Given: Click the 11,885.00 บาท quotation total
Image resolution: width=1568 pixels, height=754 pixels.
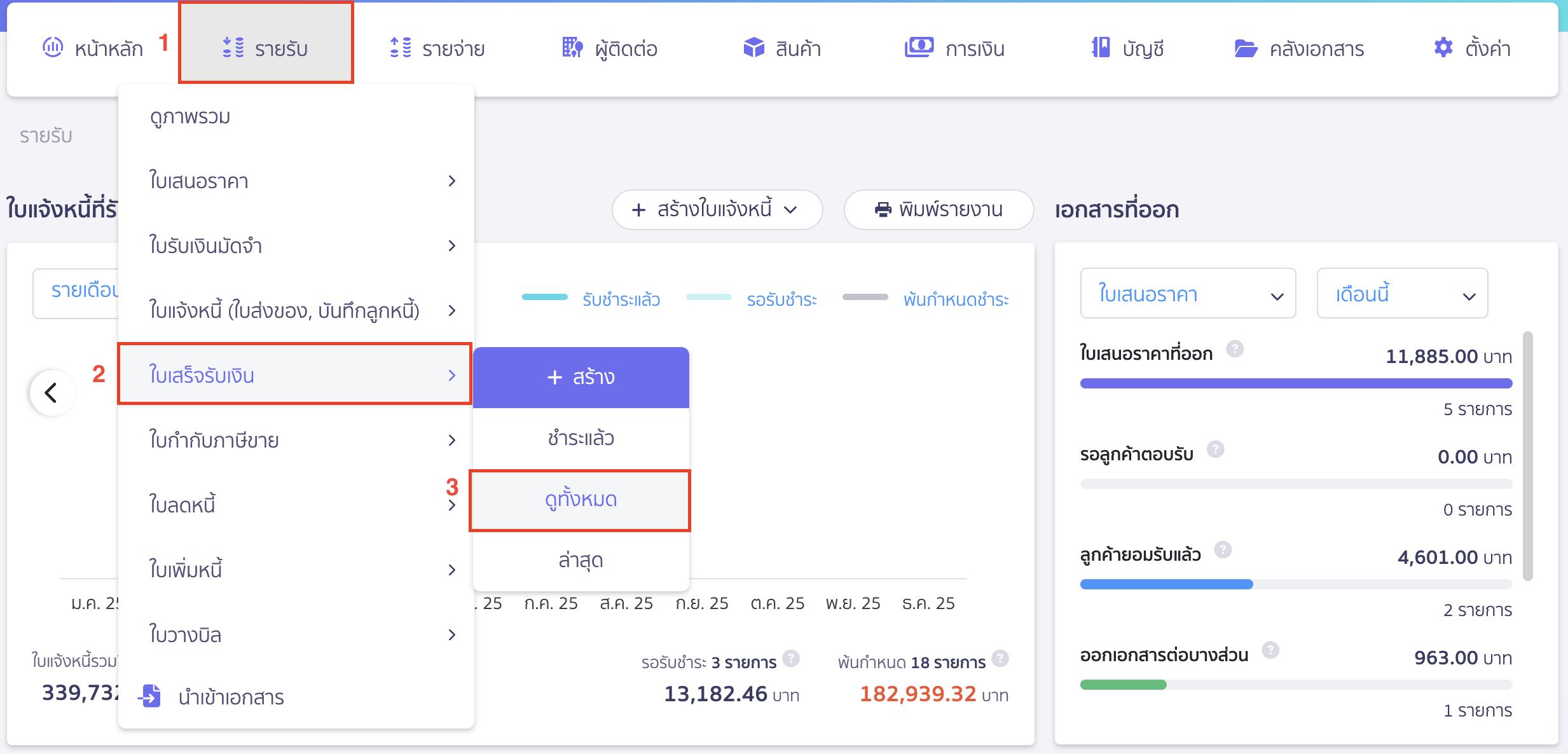Looking at the screenshot, I should [1448, 357].
